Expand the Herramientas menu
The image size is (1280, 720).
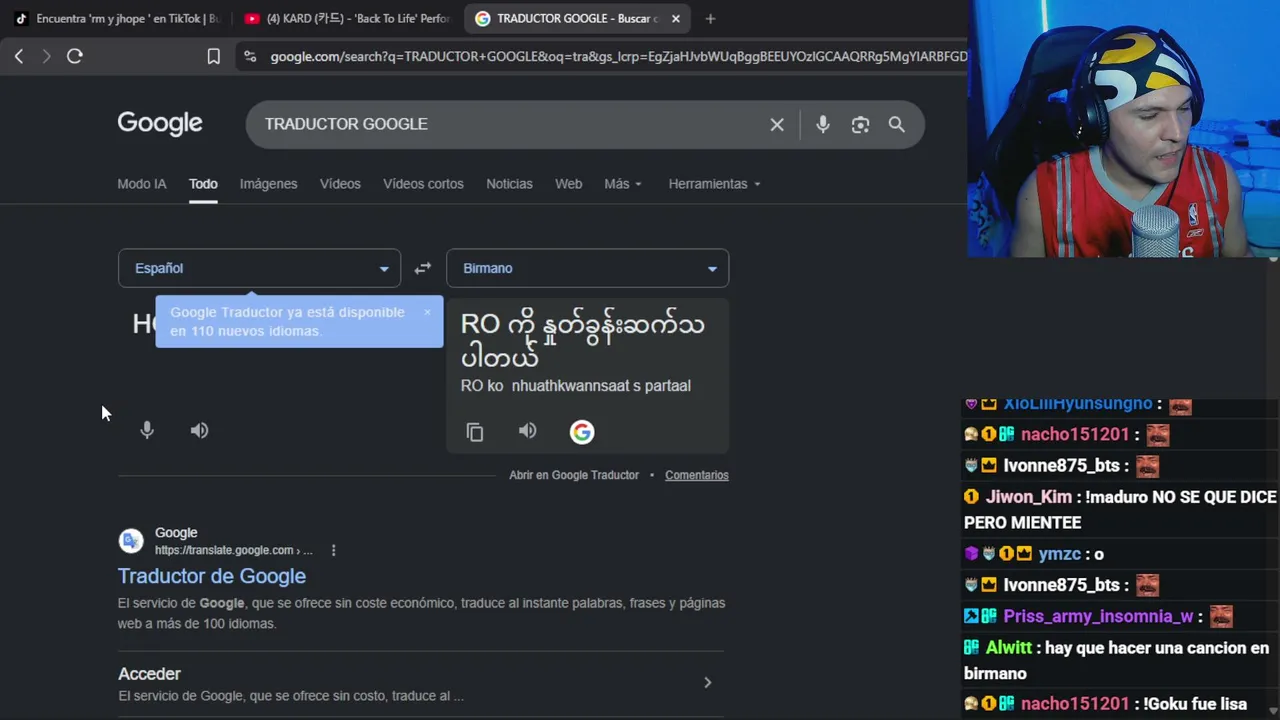[714, 184]
